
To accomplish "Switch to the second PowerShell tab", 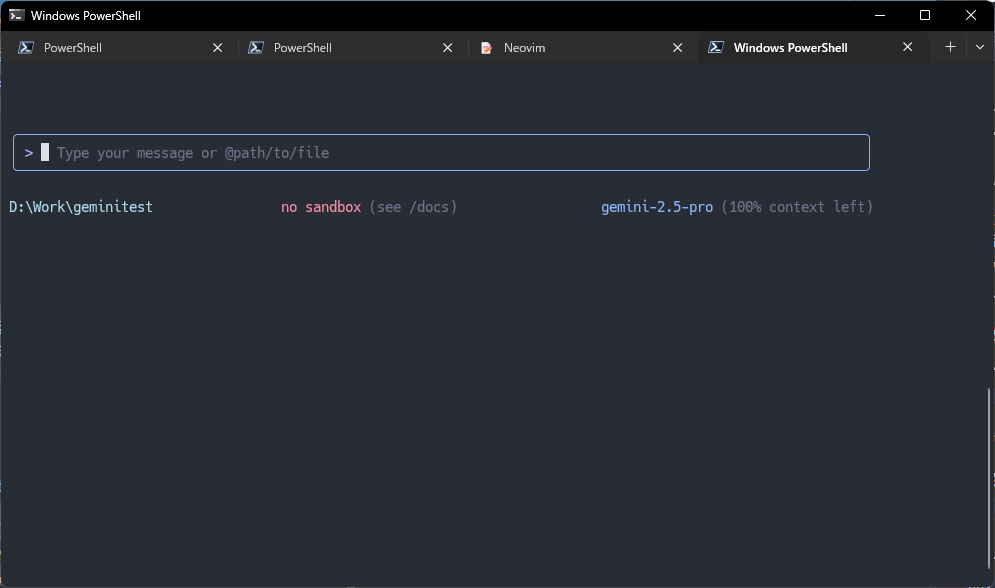I will click(x=340, y=48).
